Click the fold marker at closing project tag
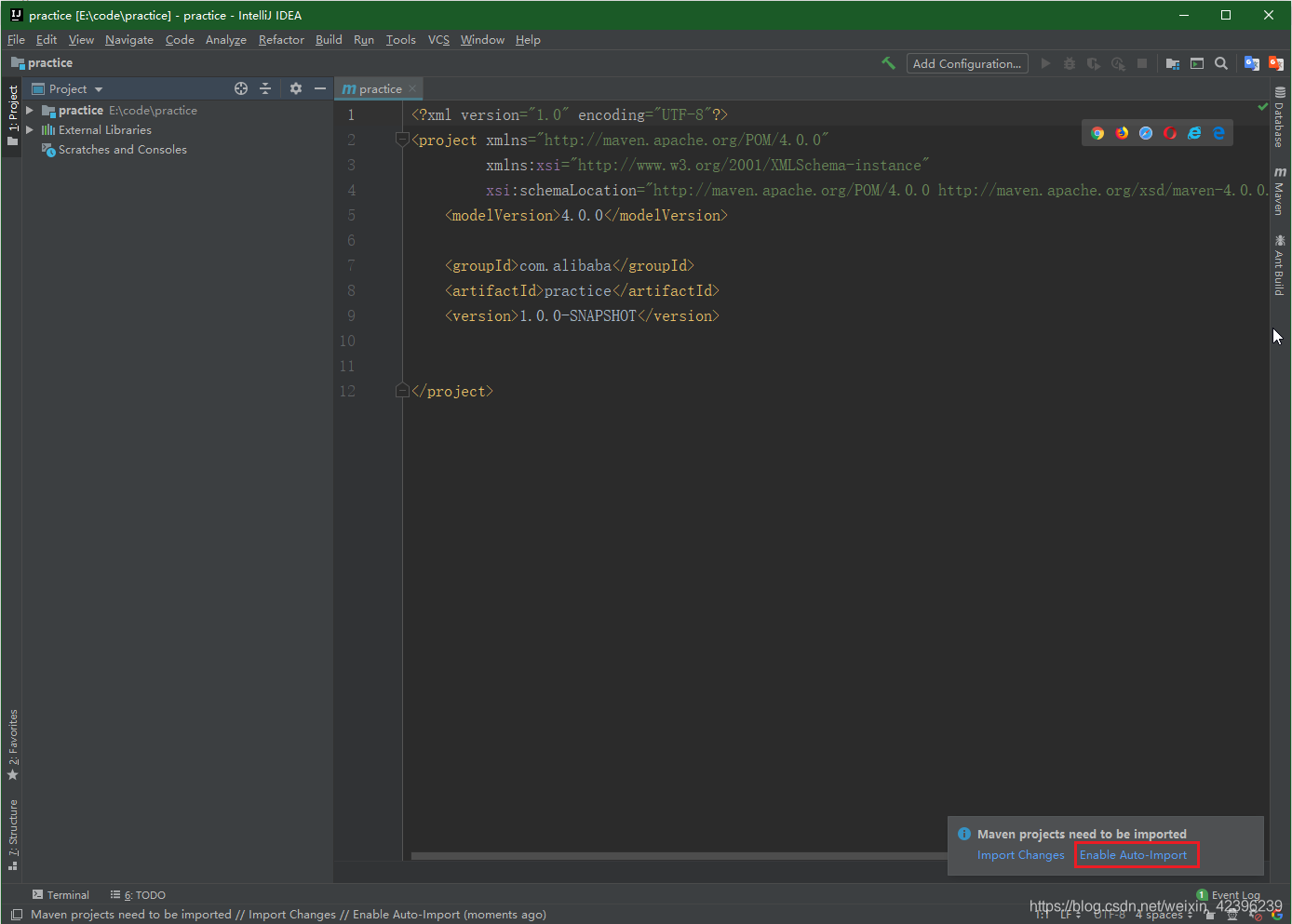Image resolution: width=1292 pixels, height=924 pixels. 402,391
